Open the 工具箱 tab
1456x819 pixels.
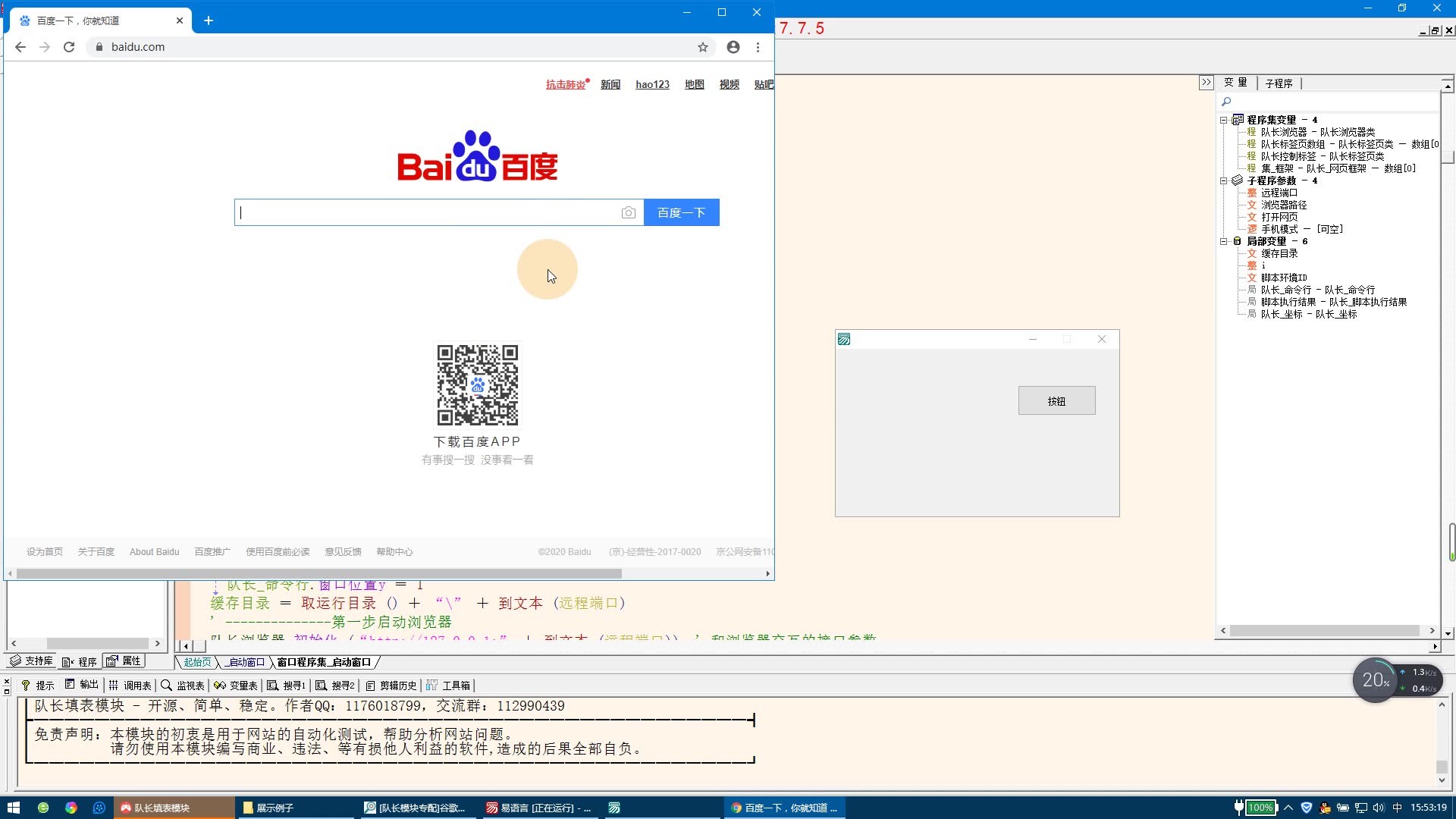448,686
